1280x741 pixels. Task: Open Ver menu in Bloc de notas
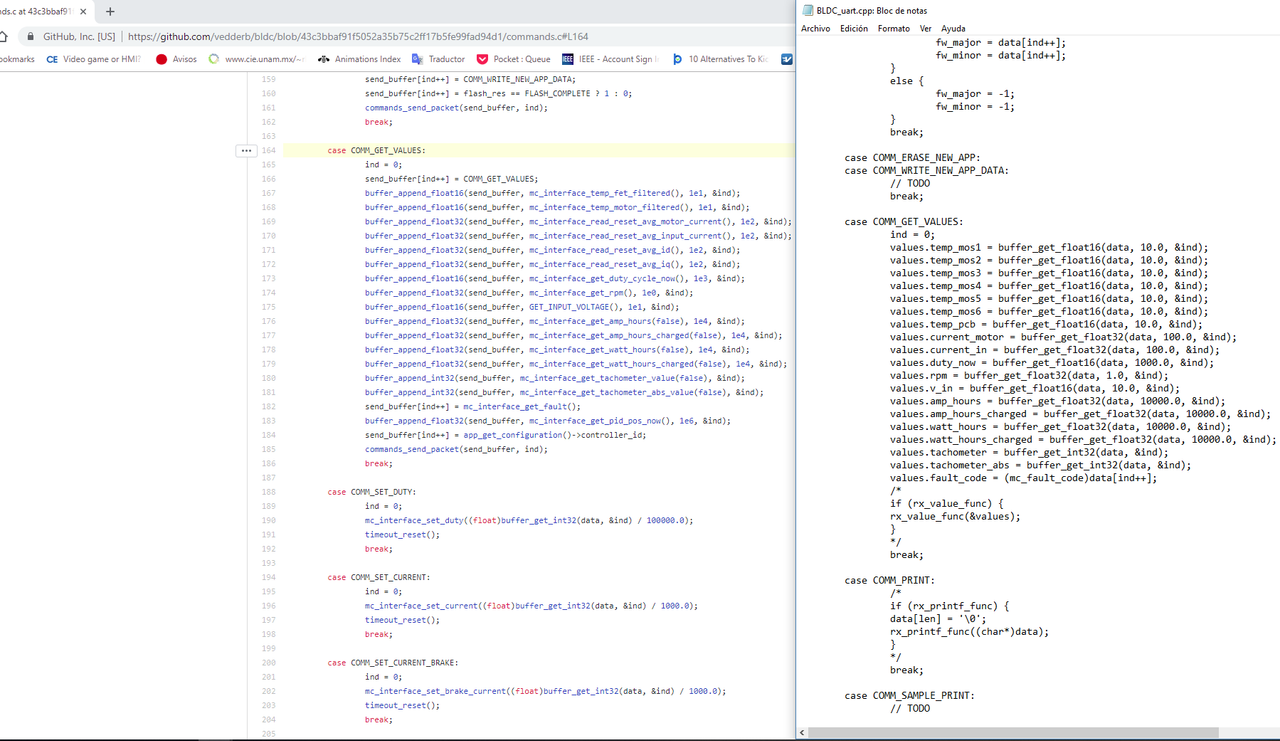(x=926, y=29)
